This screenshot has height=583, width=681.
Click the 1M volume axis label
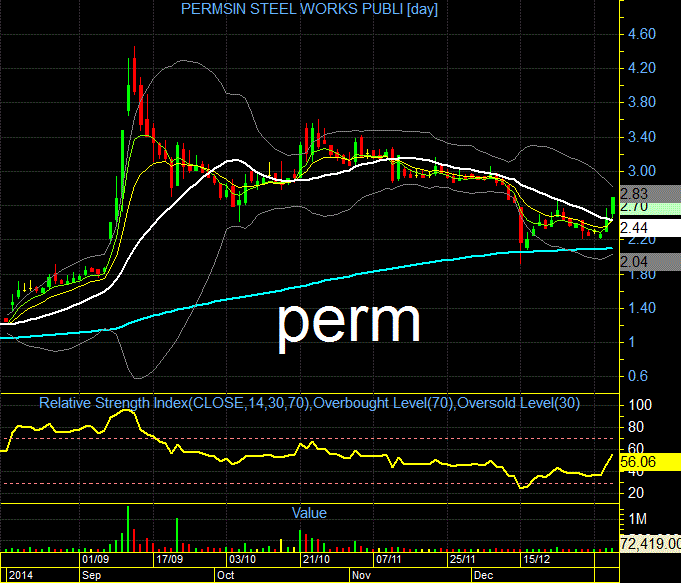(638, 519)
